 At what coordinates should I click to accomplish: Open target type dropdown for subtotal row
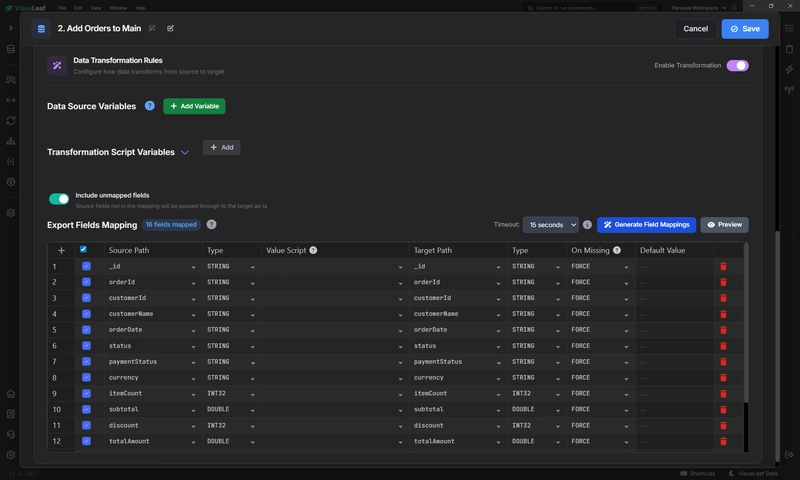coord(558,410)
